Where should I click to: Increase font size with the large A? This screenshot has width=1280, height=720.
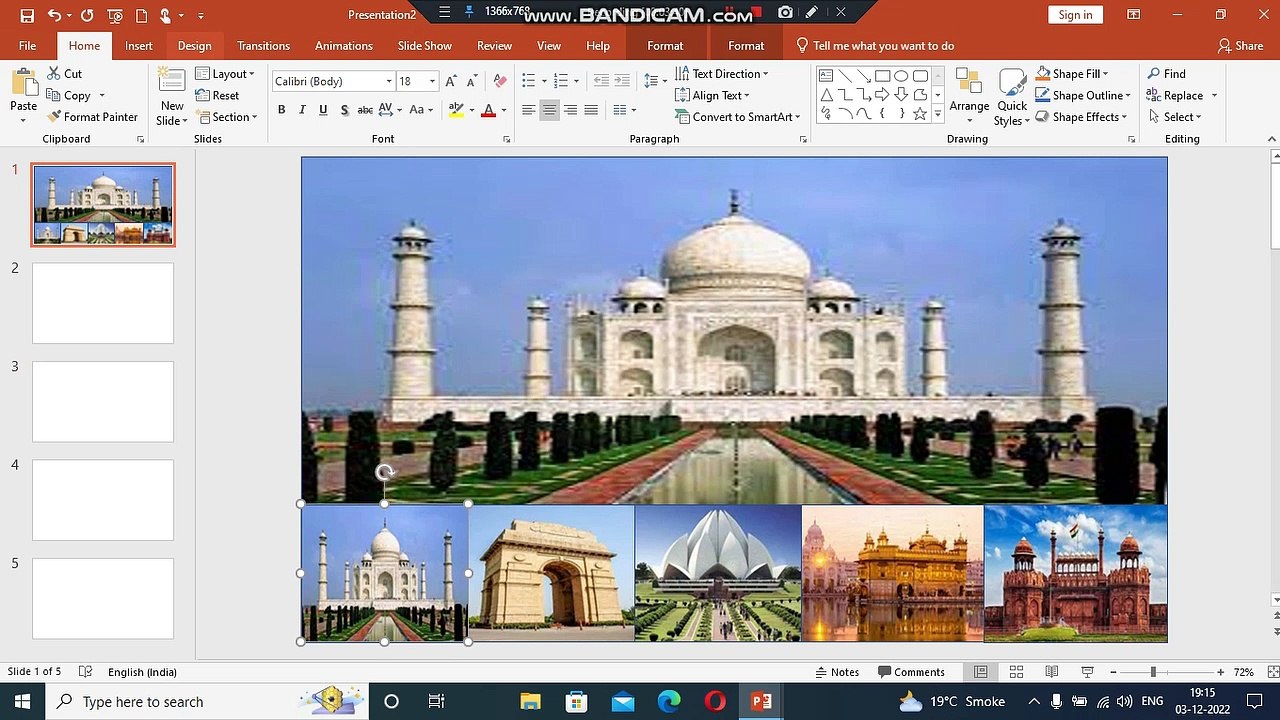[x=451, y=81]
